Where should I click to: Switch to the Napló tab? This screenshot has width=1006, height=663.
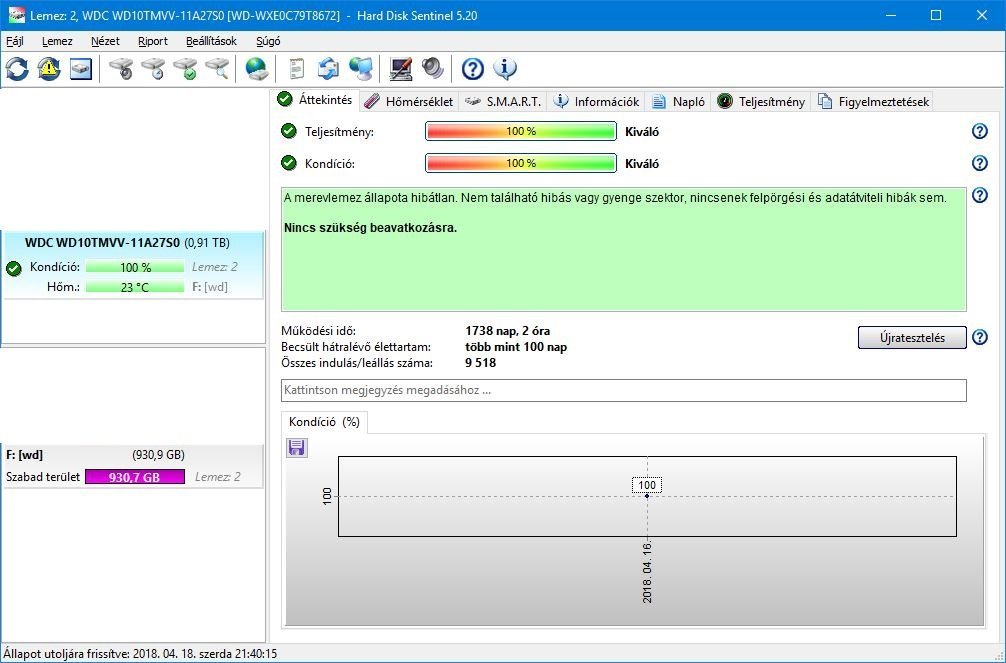[x=678, y=101]
